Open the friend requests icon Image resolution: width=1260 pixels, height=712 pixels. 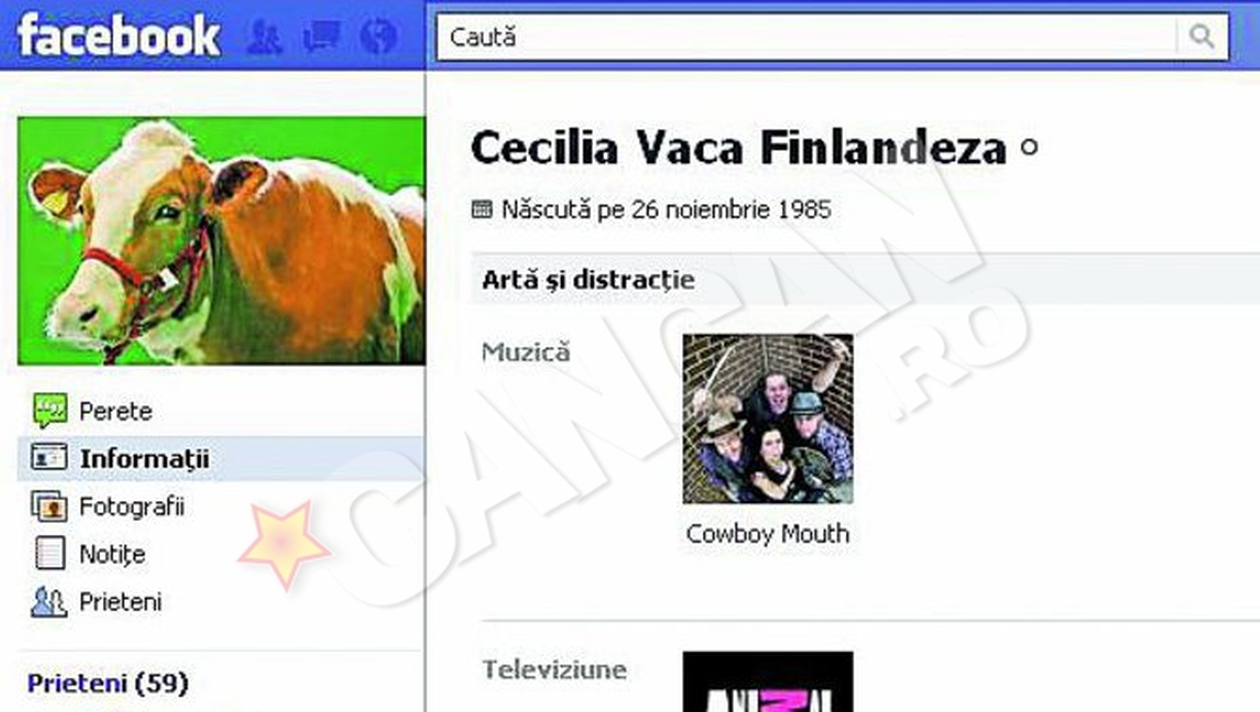pos(265,37)
